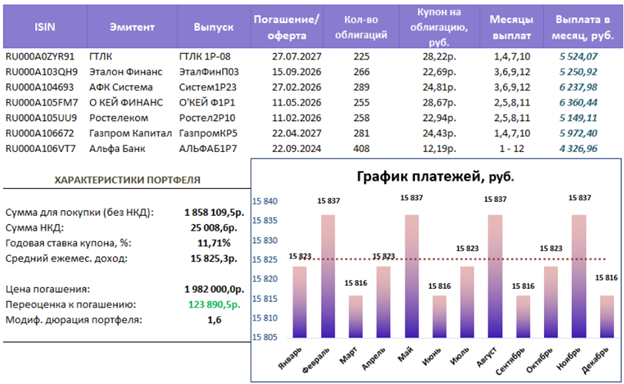Select maturity date 15.09.2026
This screenshot has width=624, height=384.
tap(296, 72)
